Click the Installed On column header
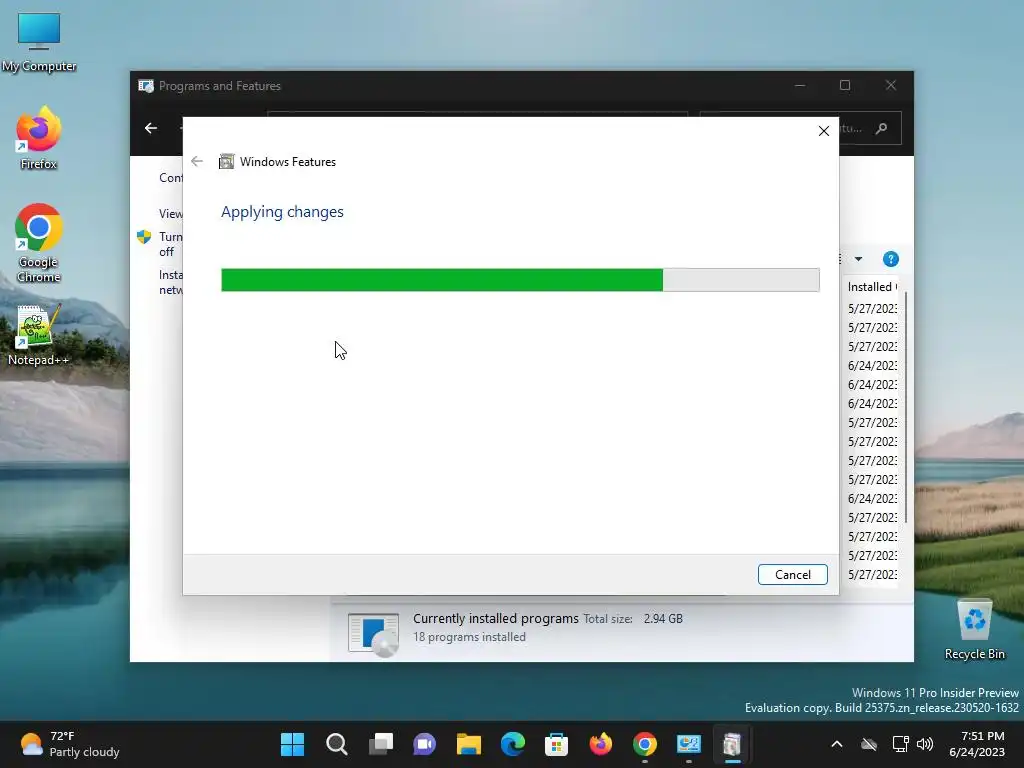The height and width of the screenshot is (768, 1024). pyautogui.click(x=872, y=287)
